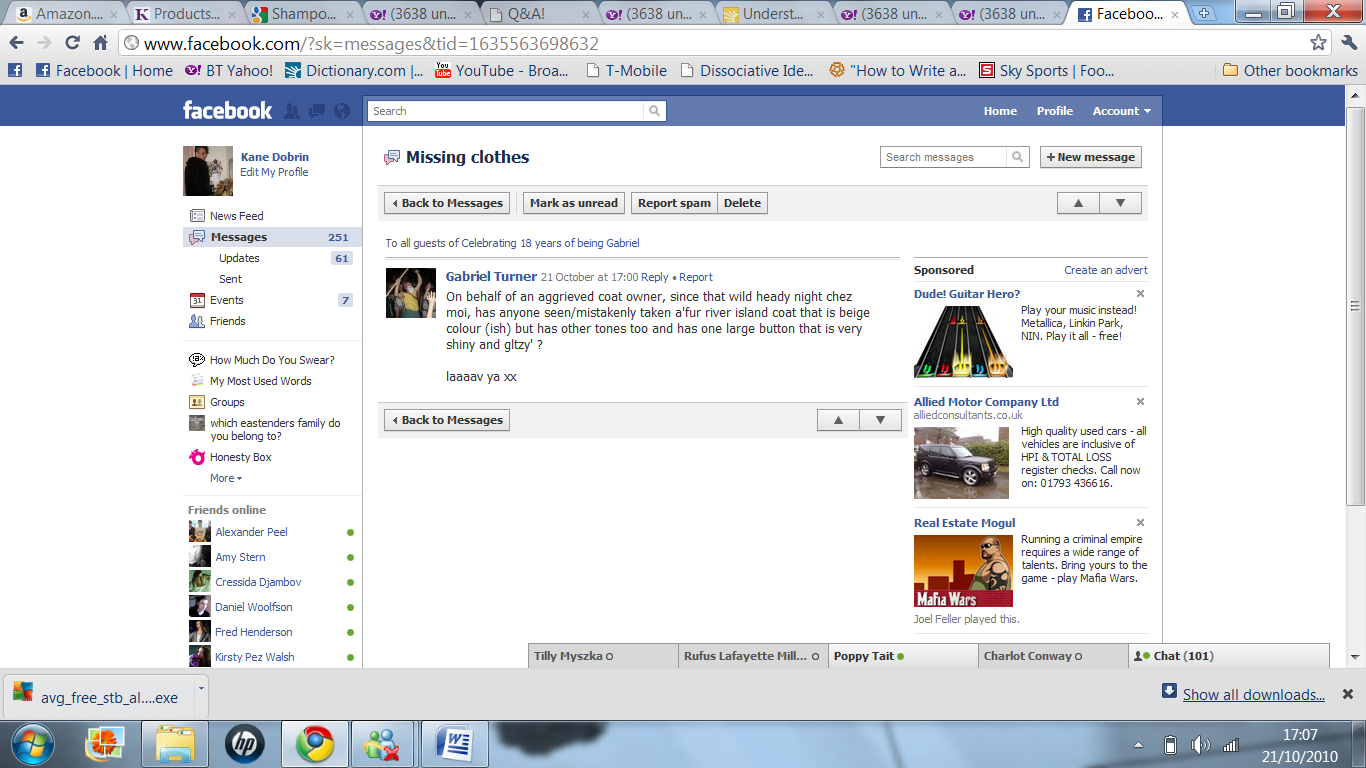The image size is (1366, 768).
Task: Open Other bookmarks folder
Action: pos(1290,70)
